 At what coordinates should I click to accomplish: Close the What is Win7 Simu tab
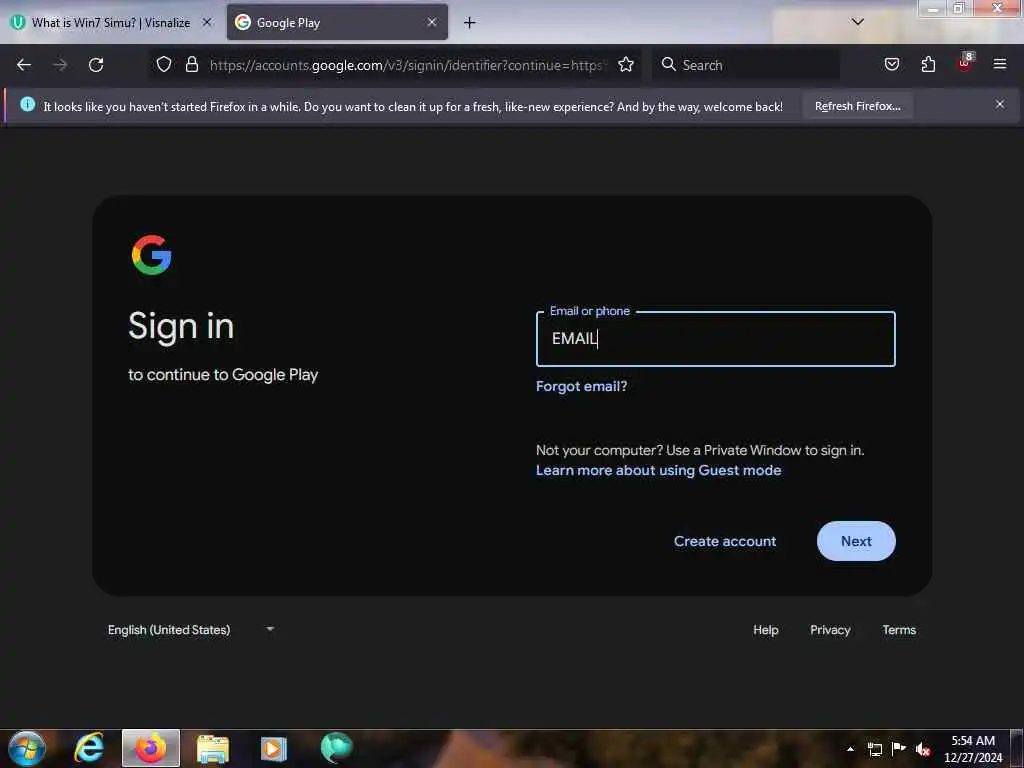point(206,22)
